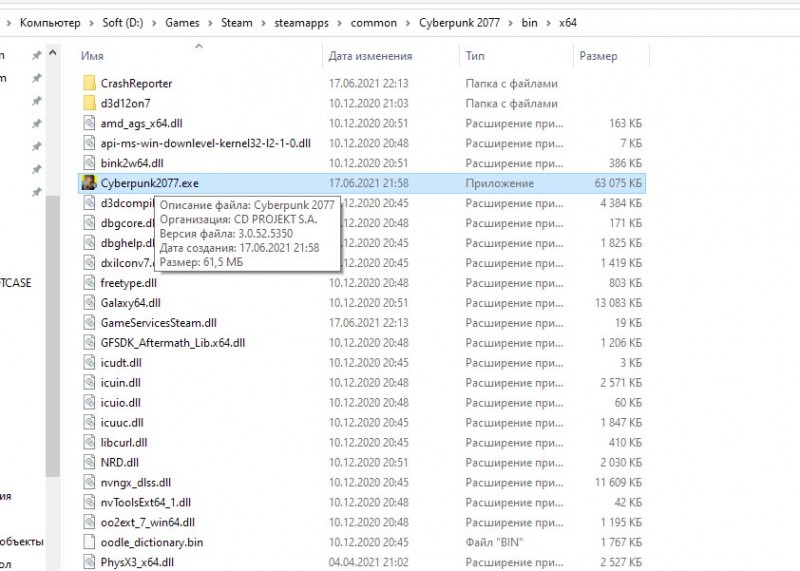Select the amd_ags_x64.dll file icon

(x=89, y=123)
